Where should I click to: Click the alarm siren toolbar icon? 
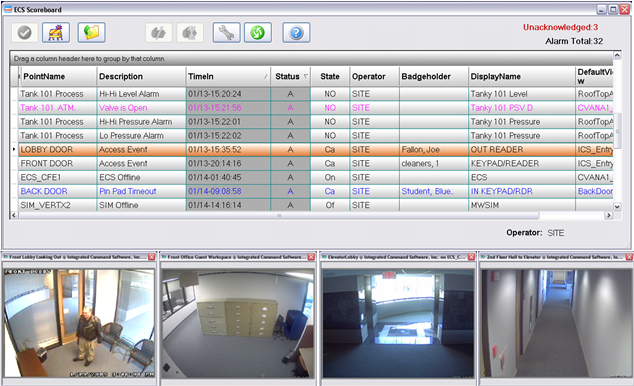pos(56,33)
